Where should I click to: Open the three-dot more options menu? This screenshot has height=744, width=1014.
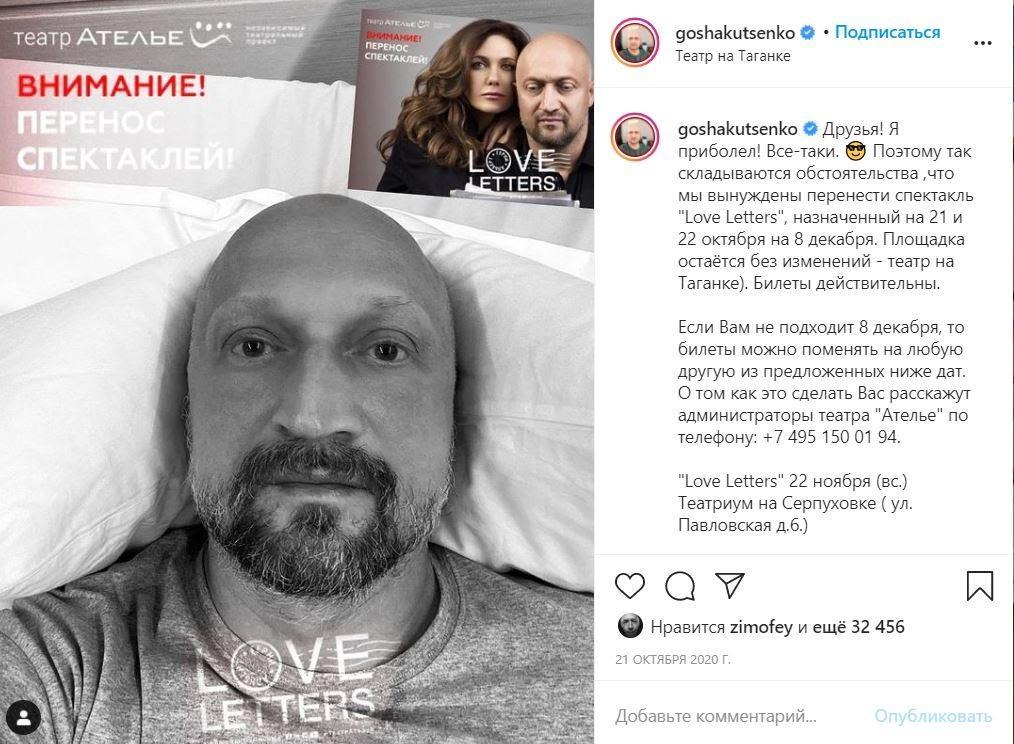pos(982,43)
